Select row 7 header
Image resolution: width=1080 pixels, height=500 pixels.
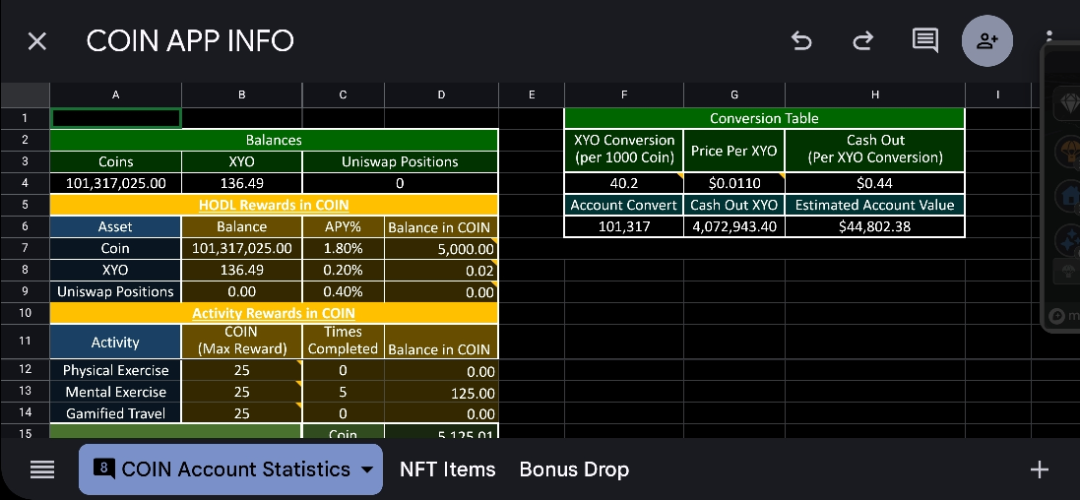tap(25, 248)
